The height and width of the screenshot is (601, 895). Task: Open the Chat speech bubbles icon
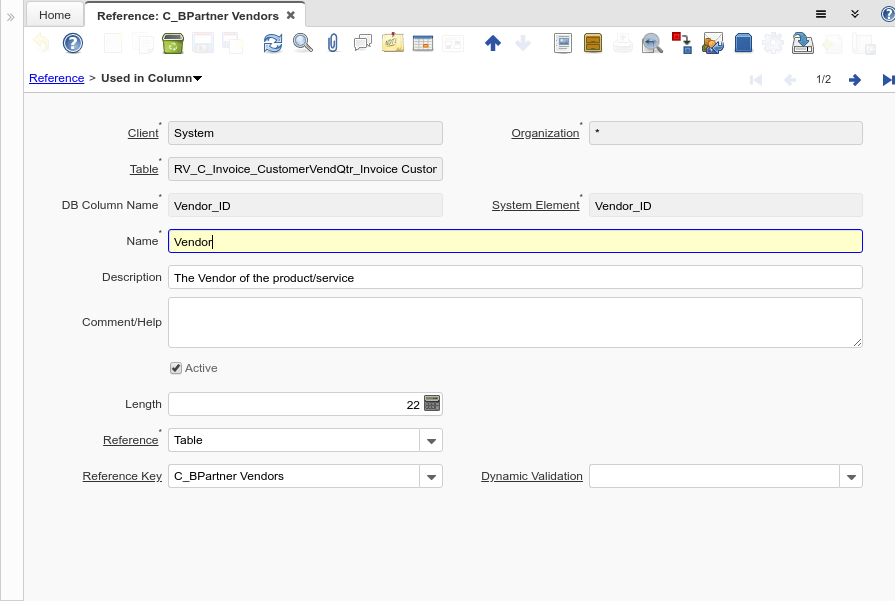tap(363, 43)
